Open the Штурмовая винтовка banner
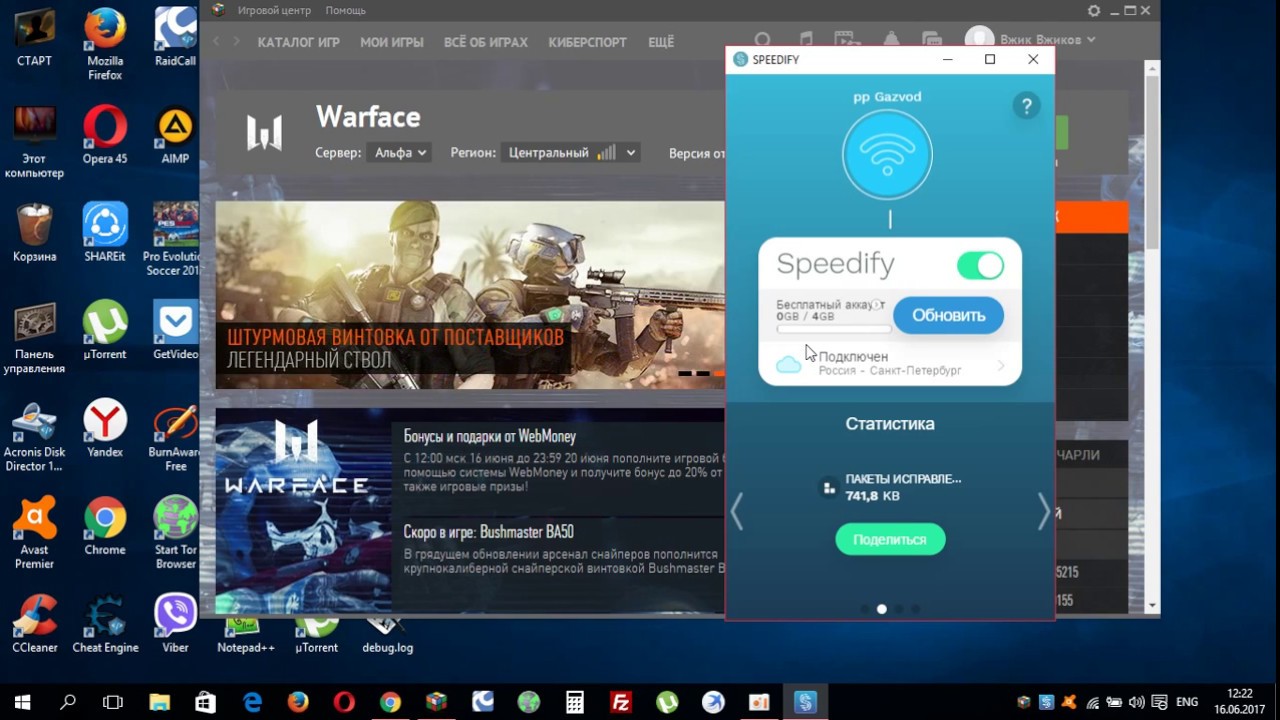This screenshot has width=1280, height=720. click(x=470, y=295)
